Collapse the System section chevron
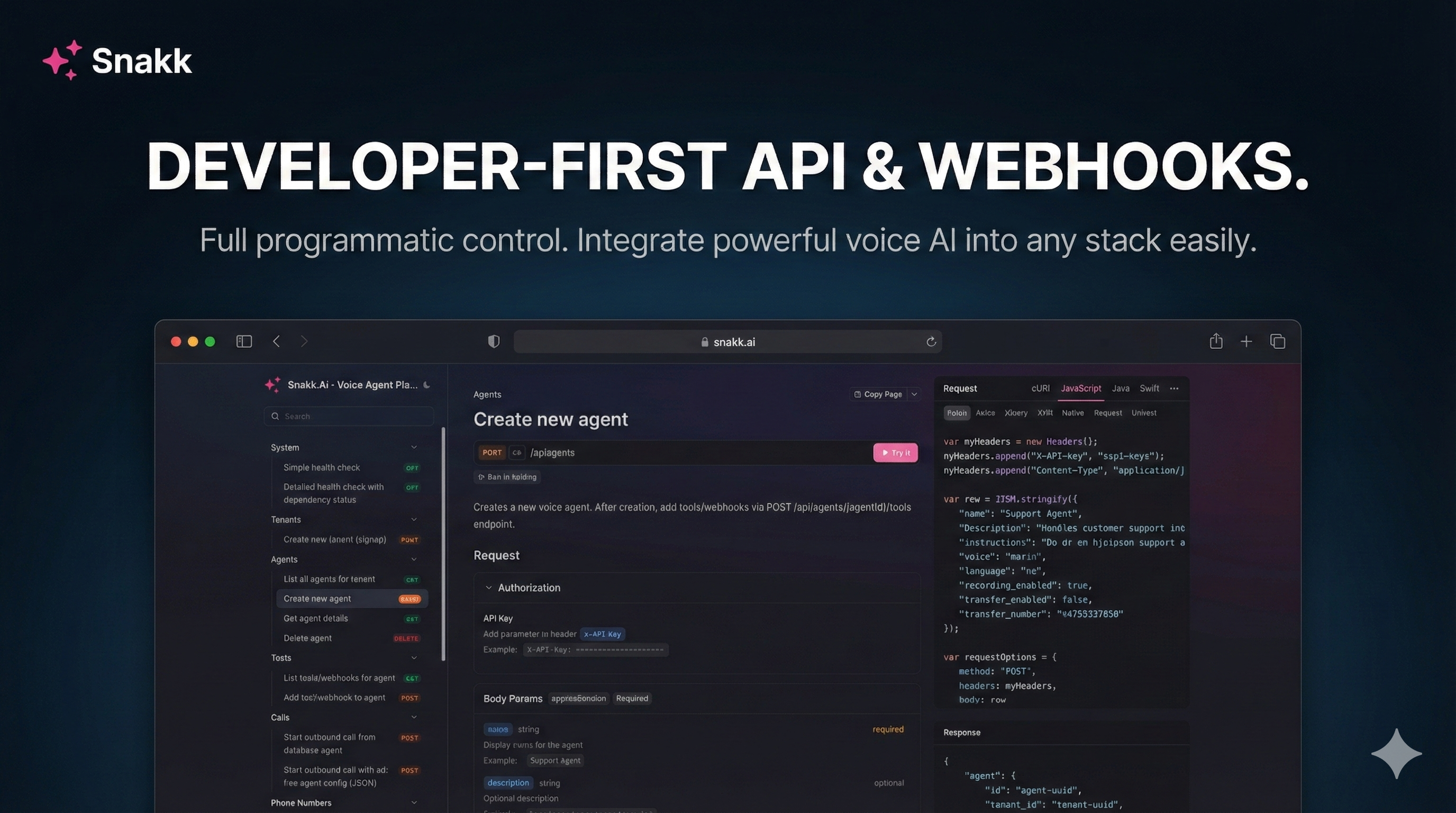The image size is (1456, 813). [x=414, y=447]
